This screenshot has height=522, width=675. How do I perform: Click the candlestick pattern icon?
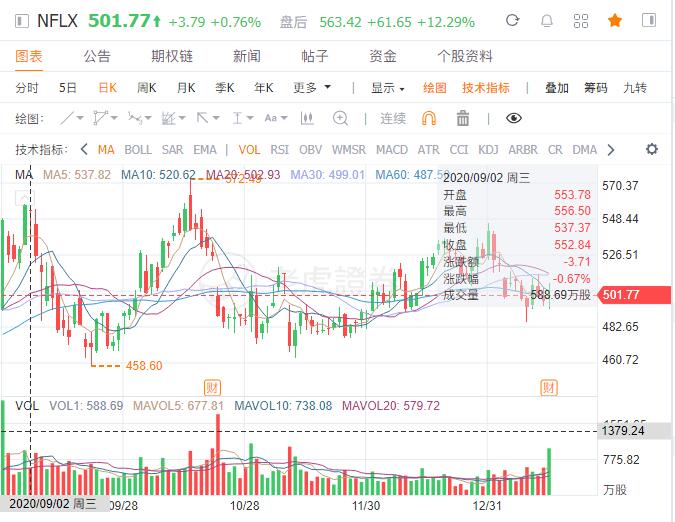307,118
